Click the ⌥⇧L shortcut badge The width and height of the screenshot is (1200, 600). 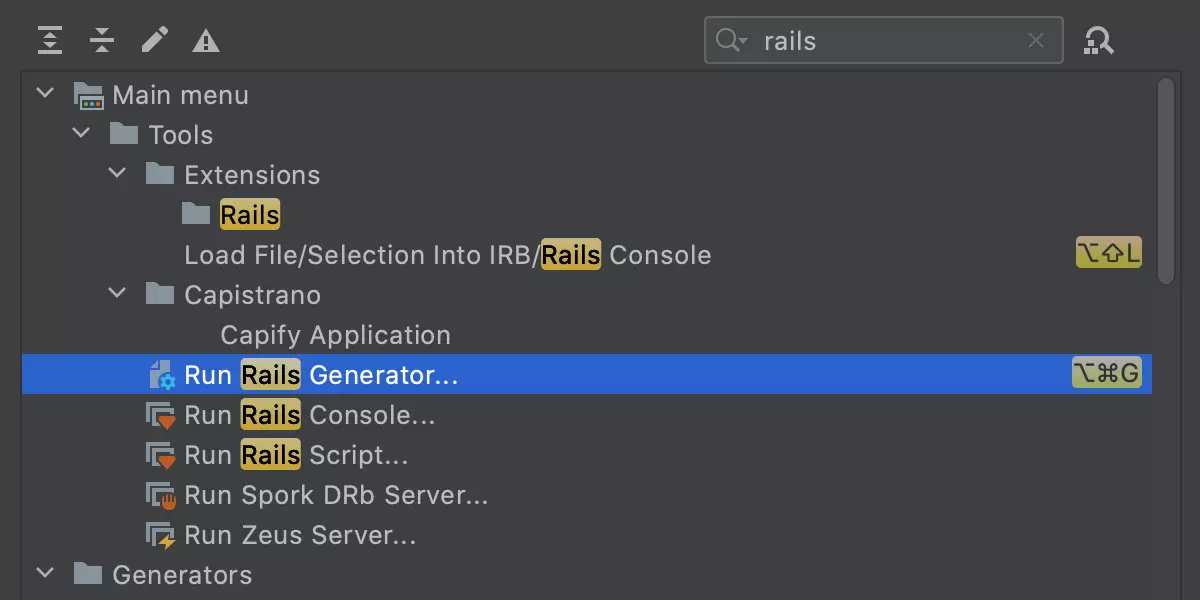pyautogui.click(x=1108, y=254)
